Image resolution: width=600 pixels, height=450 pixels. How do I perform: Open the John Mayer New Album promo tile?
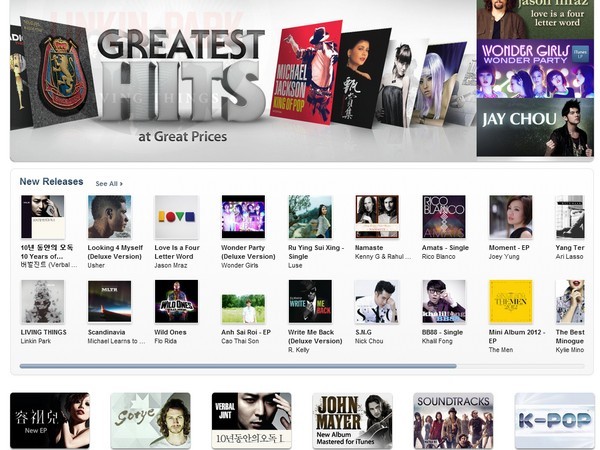coord(352,421)
